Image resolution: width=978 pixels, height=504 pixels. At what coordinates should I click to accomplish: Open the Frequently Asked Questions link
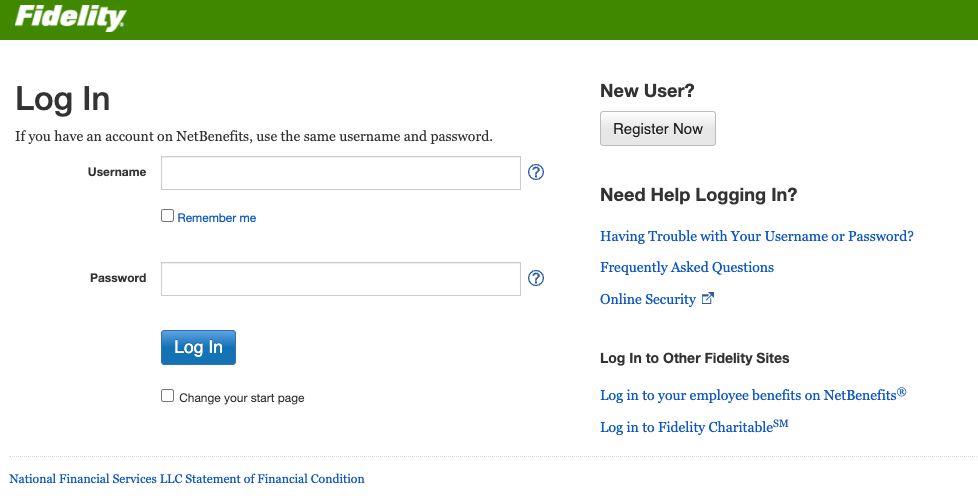pos(687,268)
